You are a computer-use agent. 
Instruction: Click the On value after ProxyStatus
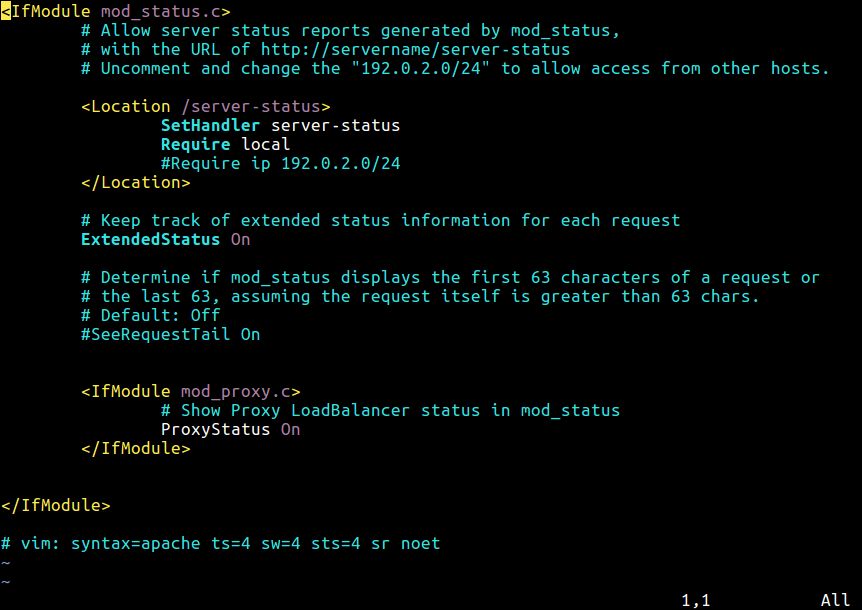(290, 429)
